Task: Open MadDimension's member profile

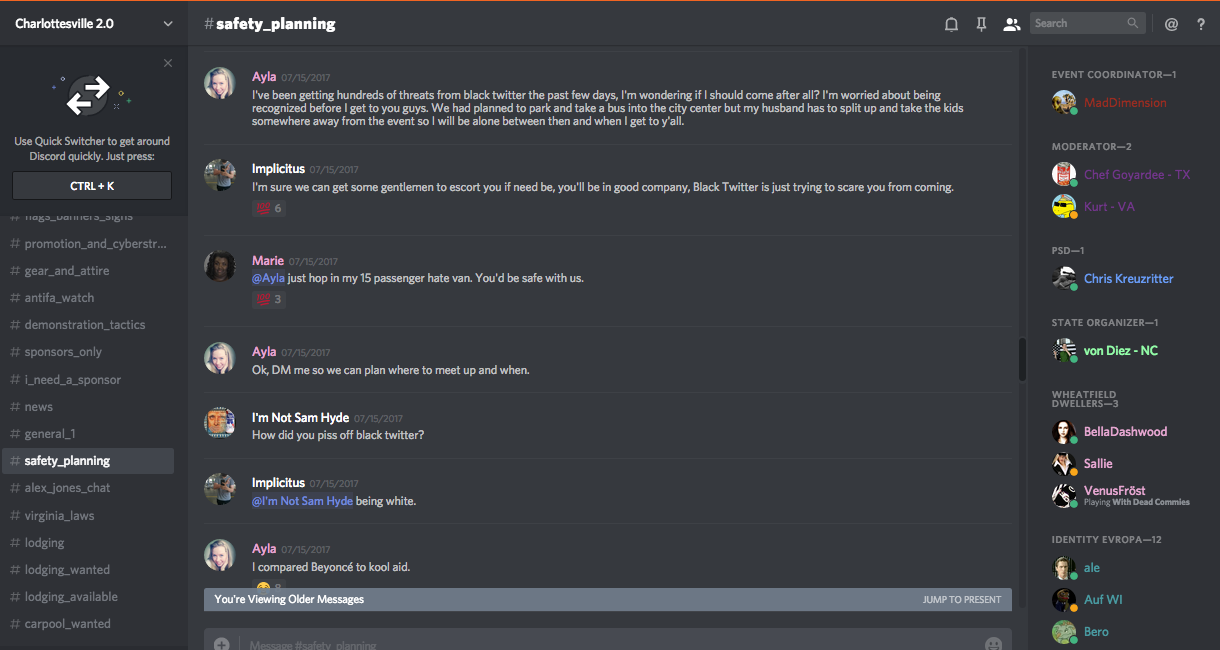Action: [x=1124, y=102]
